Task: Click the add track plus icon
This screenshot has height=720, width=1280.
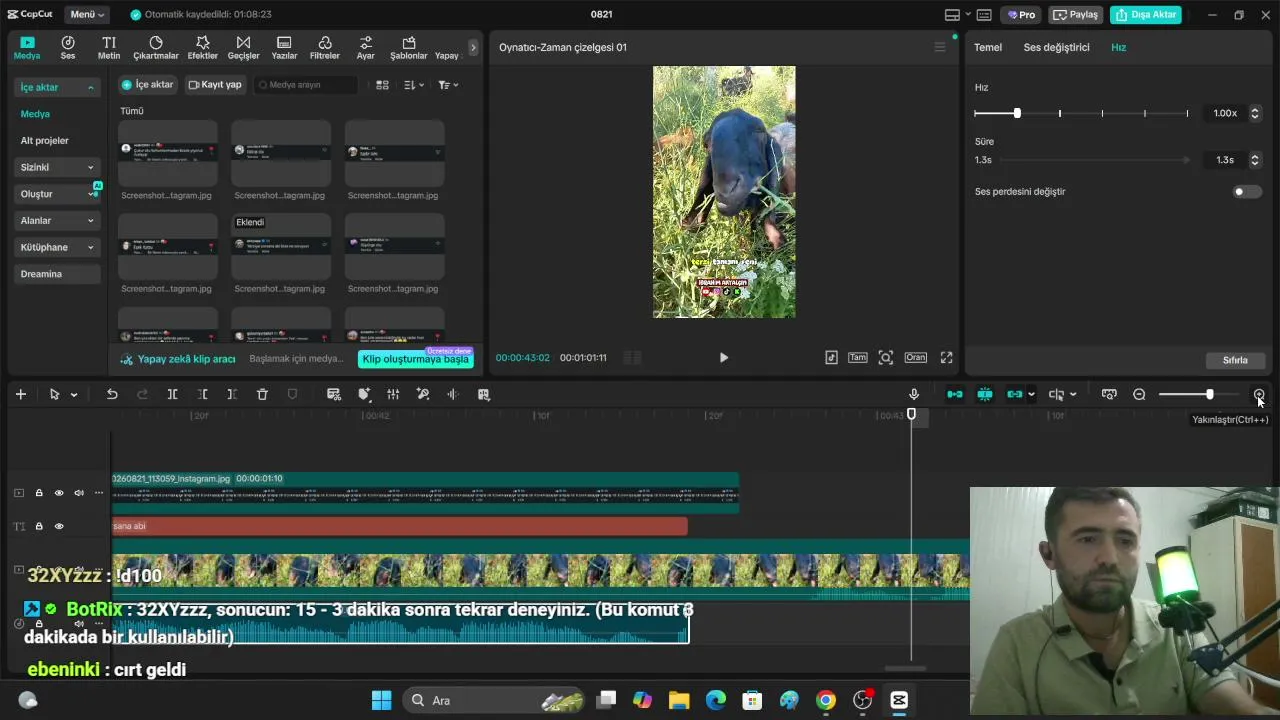Action: point(20,394)
